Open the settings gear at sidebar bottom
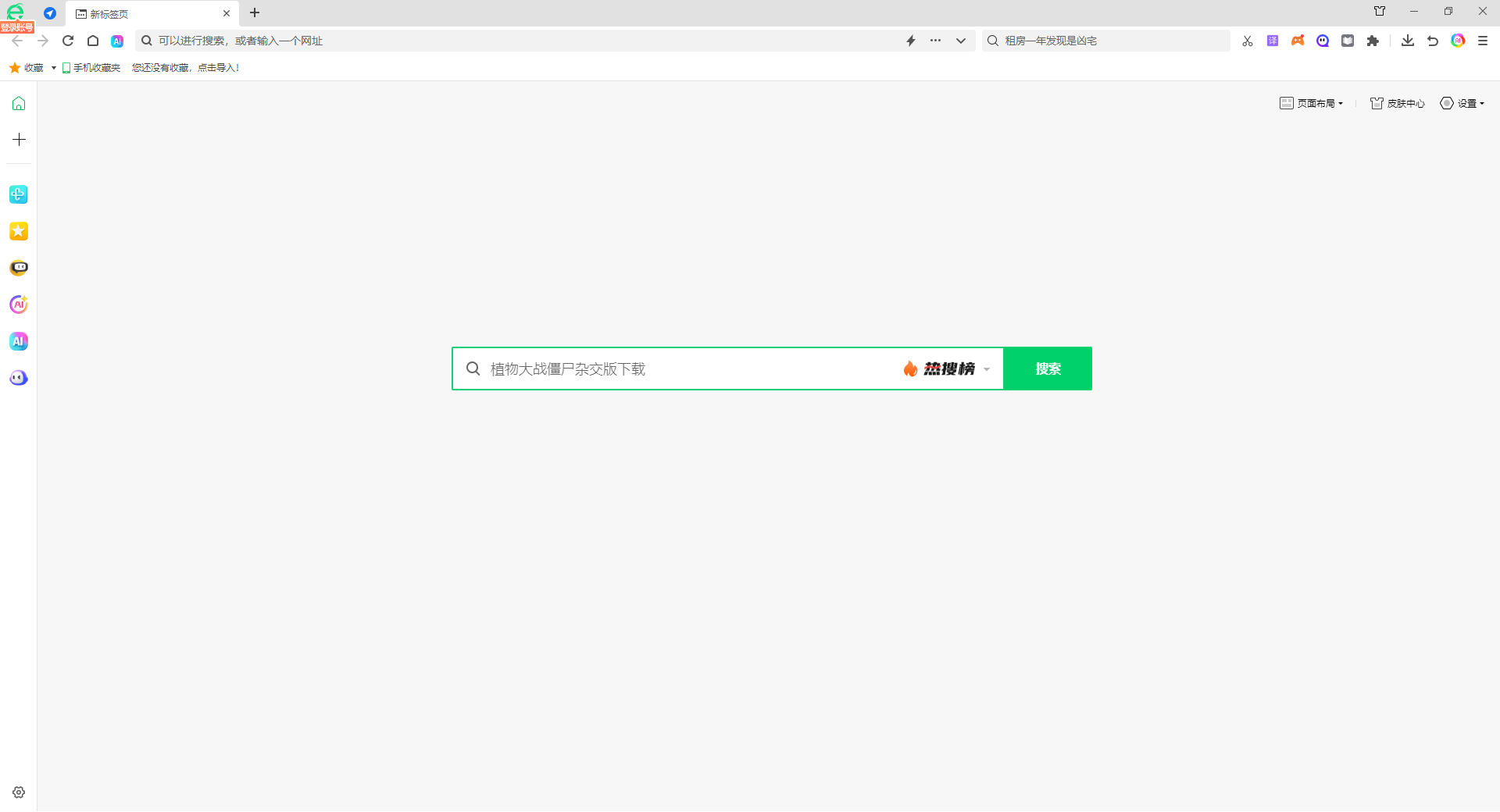This screenshot has width=1500, height=812. [x=18, y=792]
